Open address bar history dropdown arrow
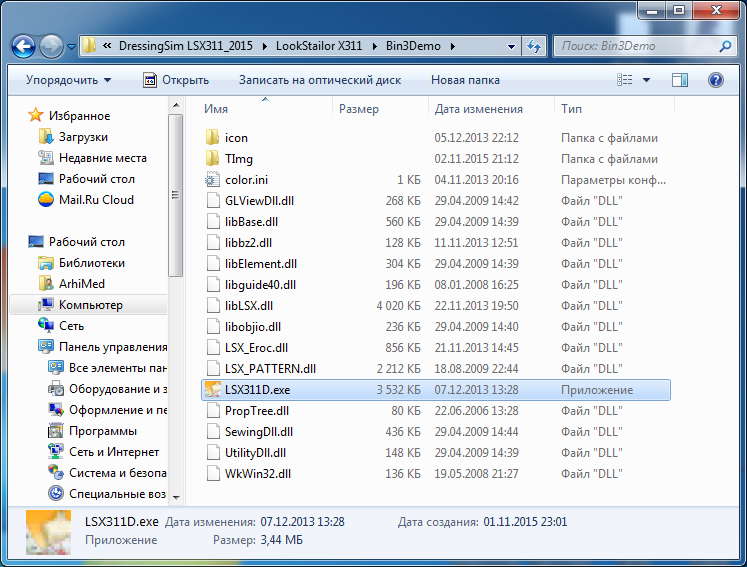The height and width of the screenshot is (567, 747). (511, 47)
